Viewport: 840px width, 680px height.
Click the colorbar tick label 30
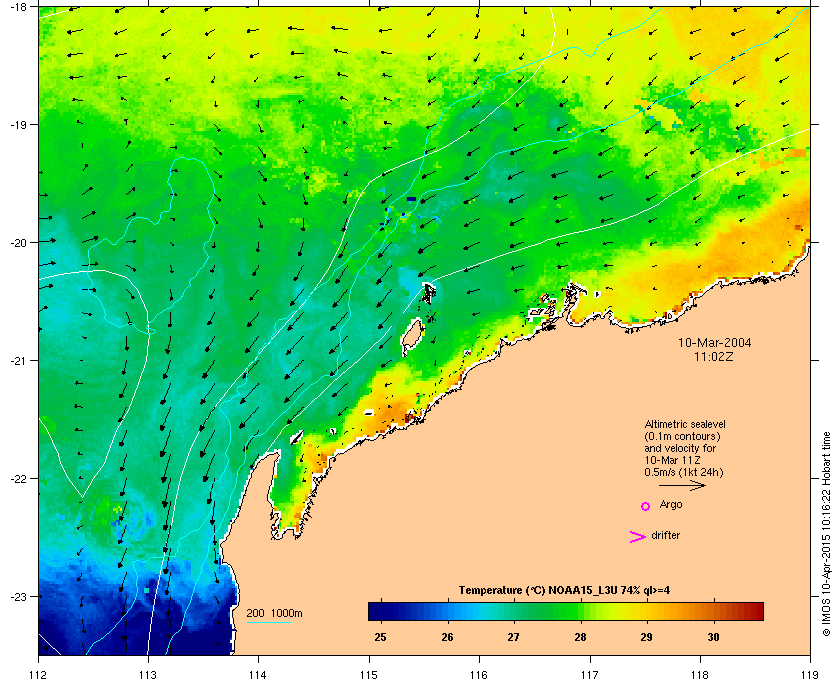click(x=713, y=637)
